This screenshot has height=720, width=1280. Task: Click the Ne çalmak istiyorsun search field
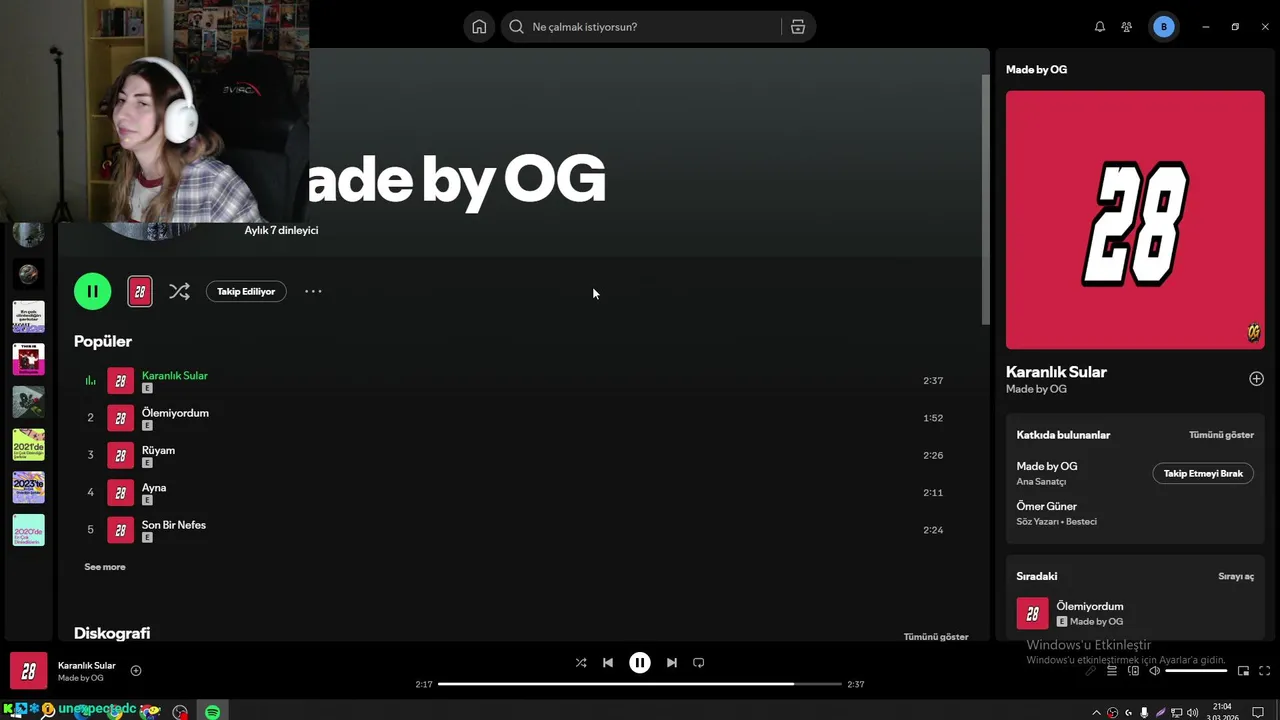(x=640, y=27)
